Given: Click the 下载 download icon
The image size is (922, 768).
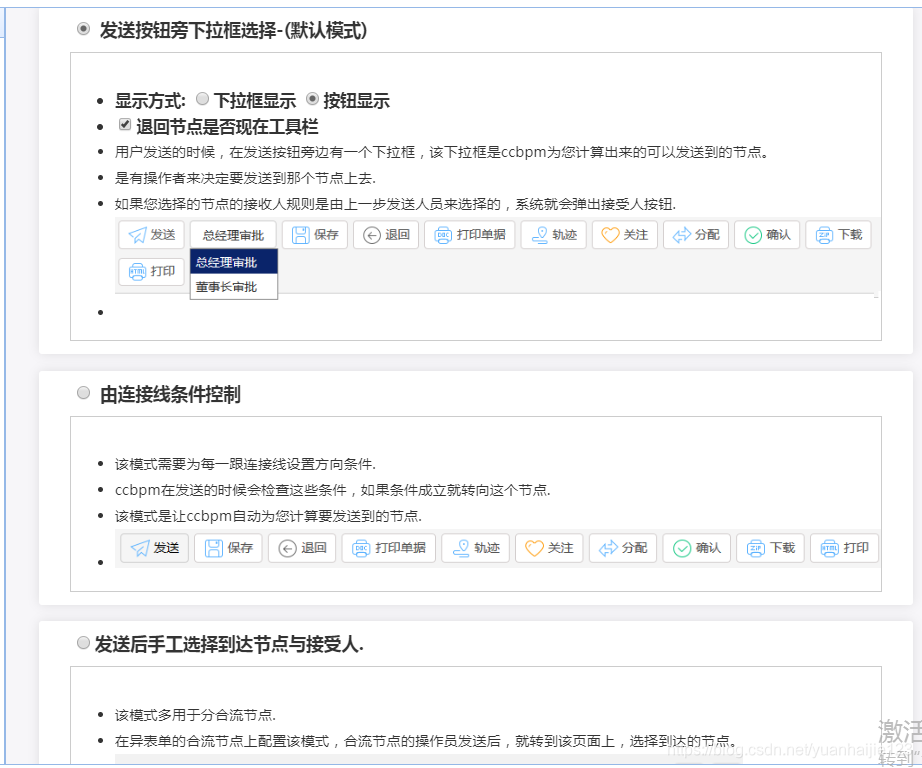Looking at the screenshot, I should click(822, 234).
